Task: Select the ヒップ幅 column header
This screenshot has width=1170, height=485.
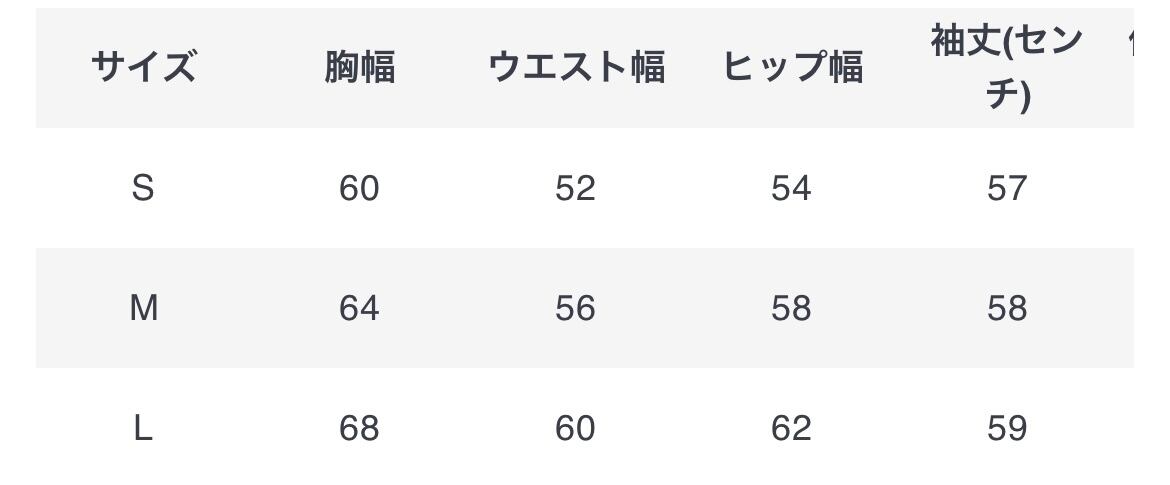Action: coord(792,68)
